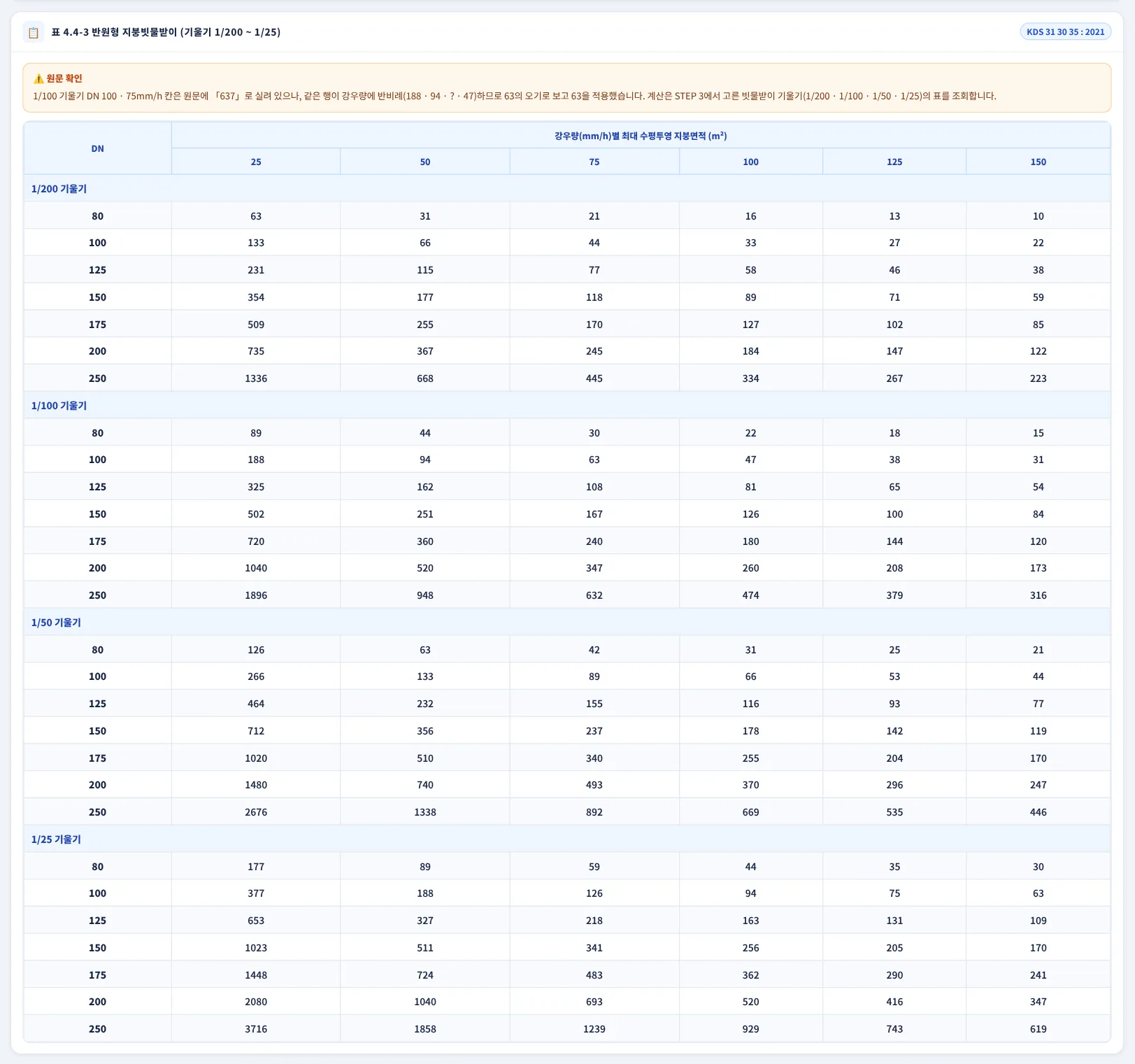Click the cell with value 2080
1135x1064 pixels.
click(256, 1002)
